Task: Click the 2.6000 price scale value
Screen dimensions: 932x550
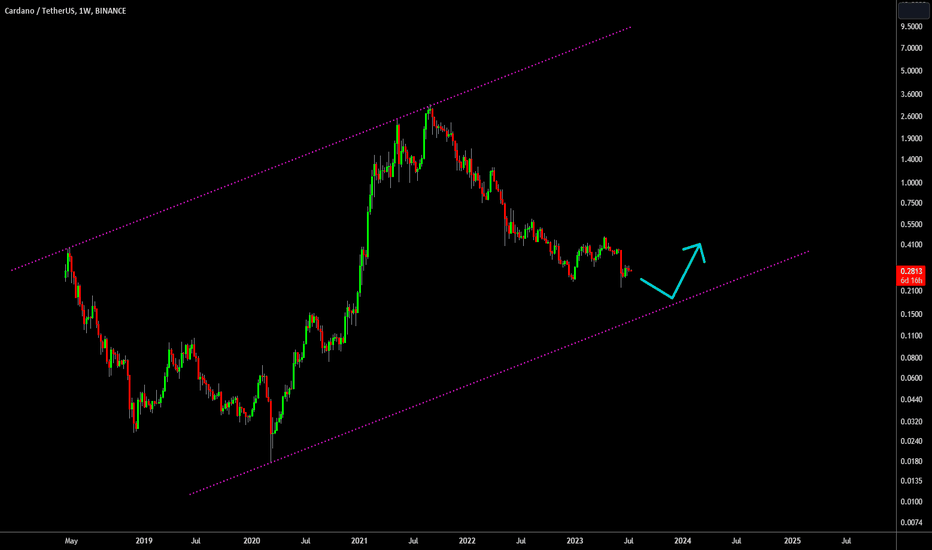Action: click(x=911, y=117)
